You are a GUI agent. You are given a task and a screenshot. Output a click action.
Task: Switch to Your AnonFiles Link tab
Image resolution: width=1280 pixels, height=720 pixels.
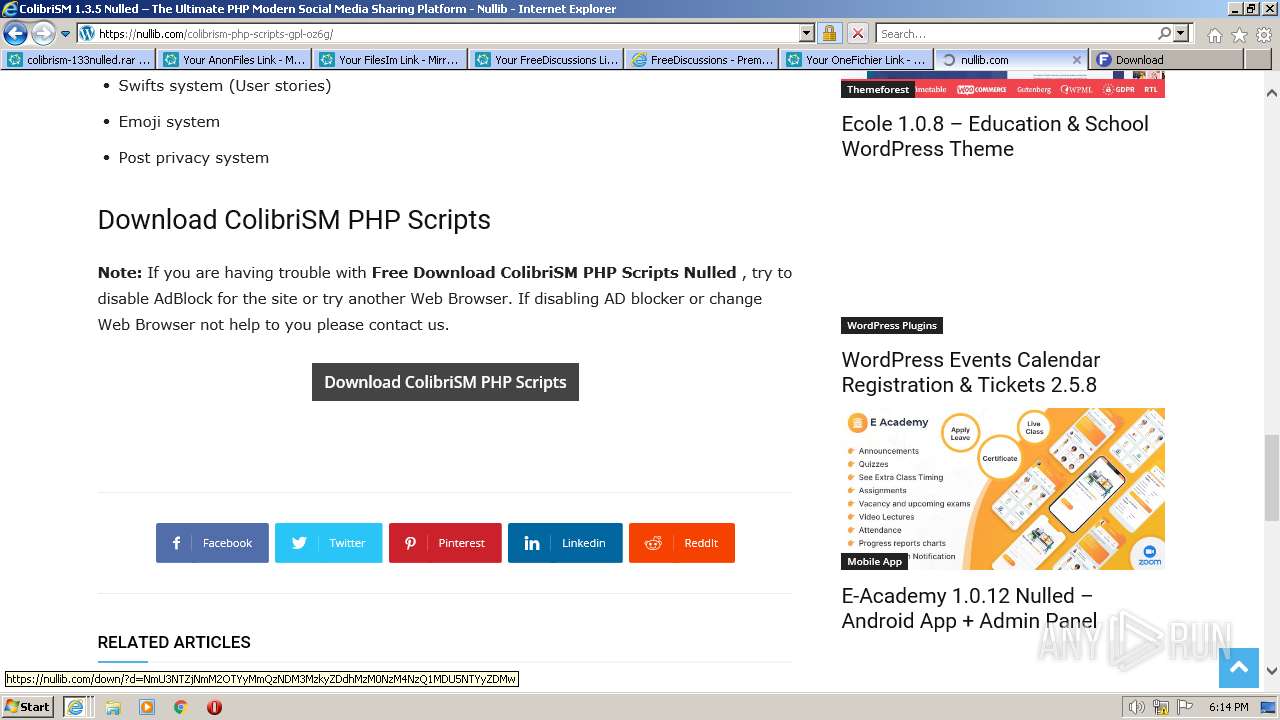(235, 60)
